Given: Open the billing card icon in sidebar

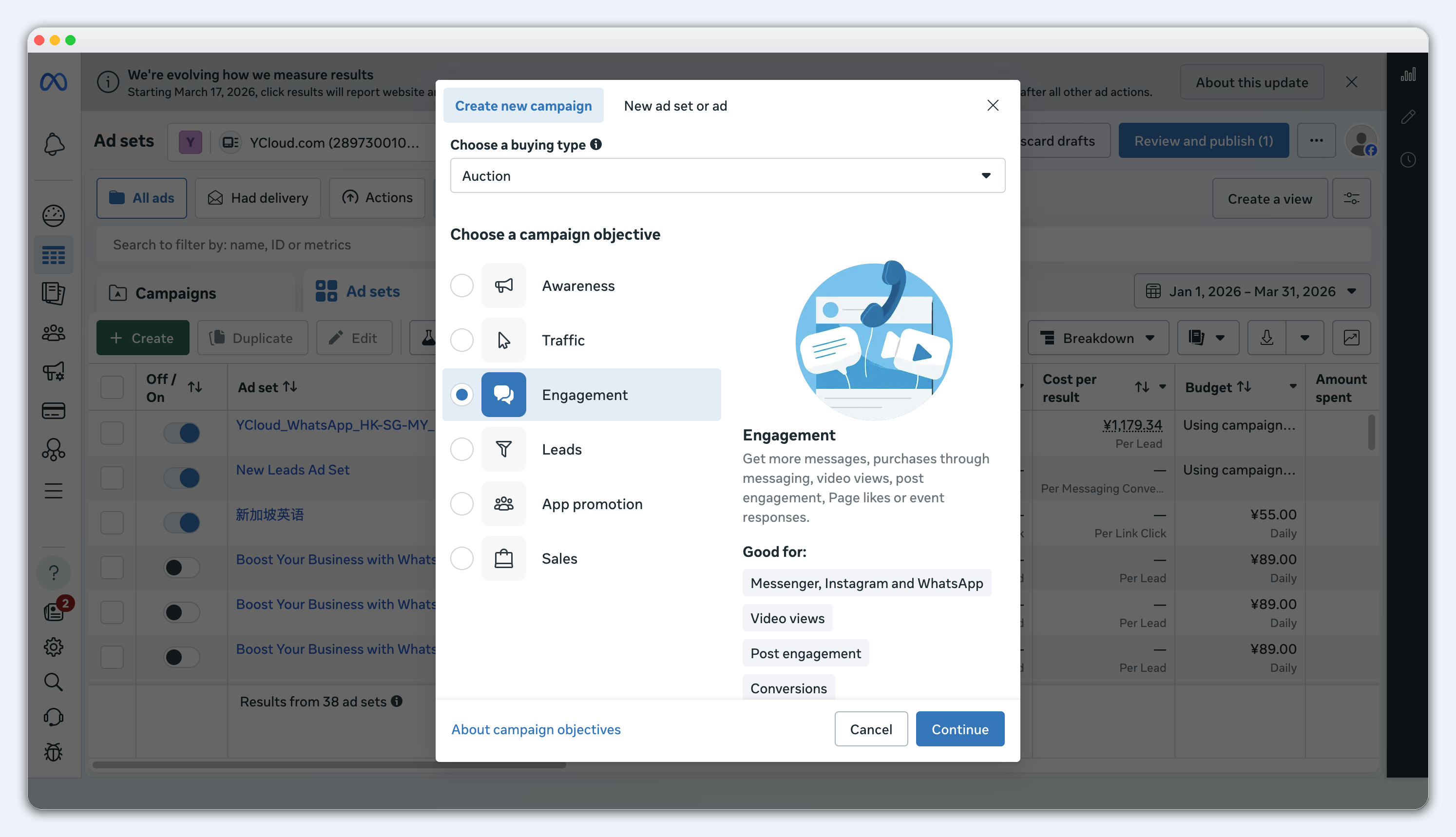Looking at the screenshot, I should (x=54, y=410).
